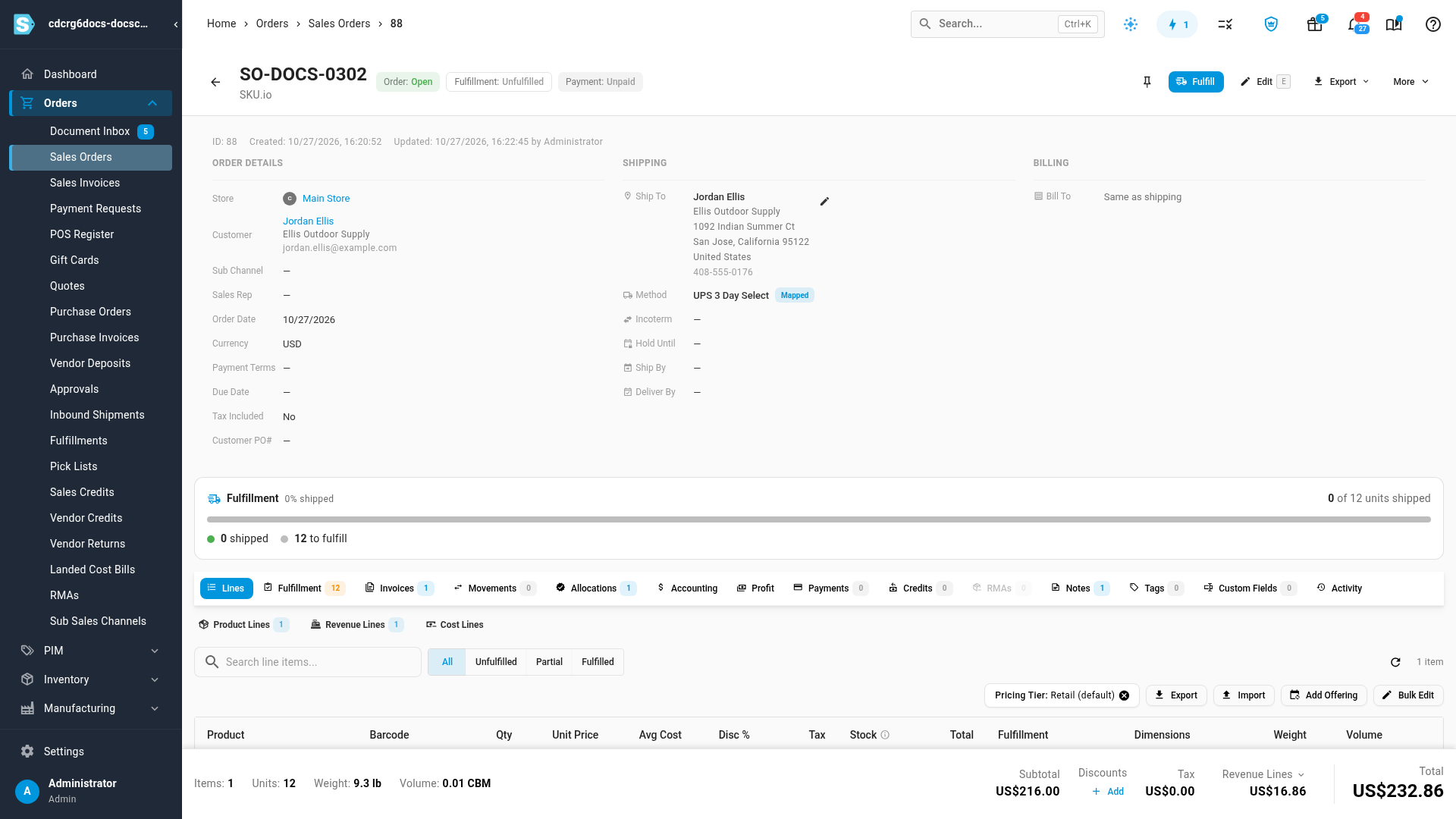Expand the Manufacturing sidebar section

pyautogui.click(x=155, y=708)
